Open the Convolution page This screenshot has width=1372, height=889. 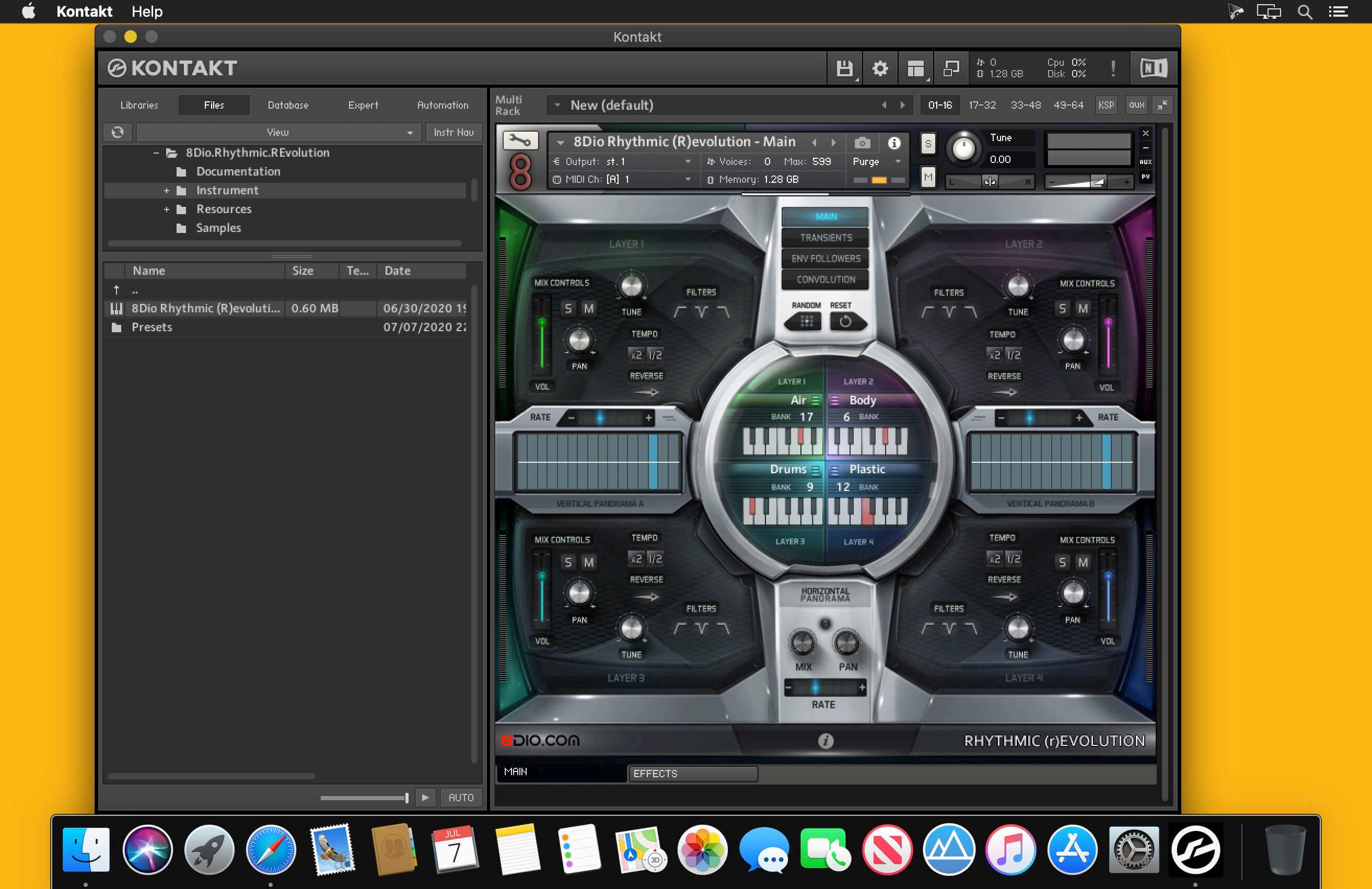825,279
